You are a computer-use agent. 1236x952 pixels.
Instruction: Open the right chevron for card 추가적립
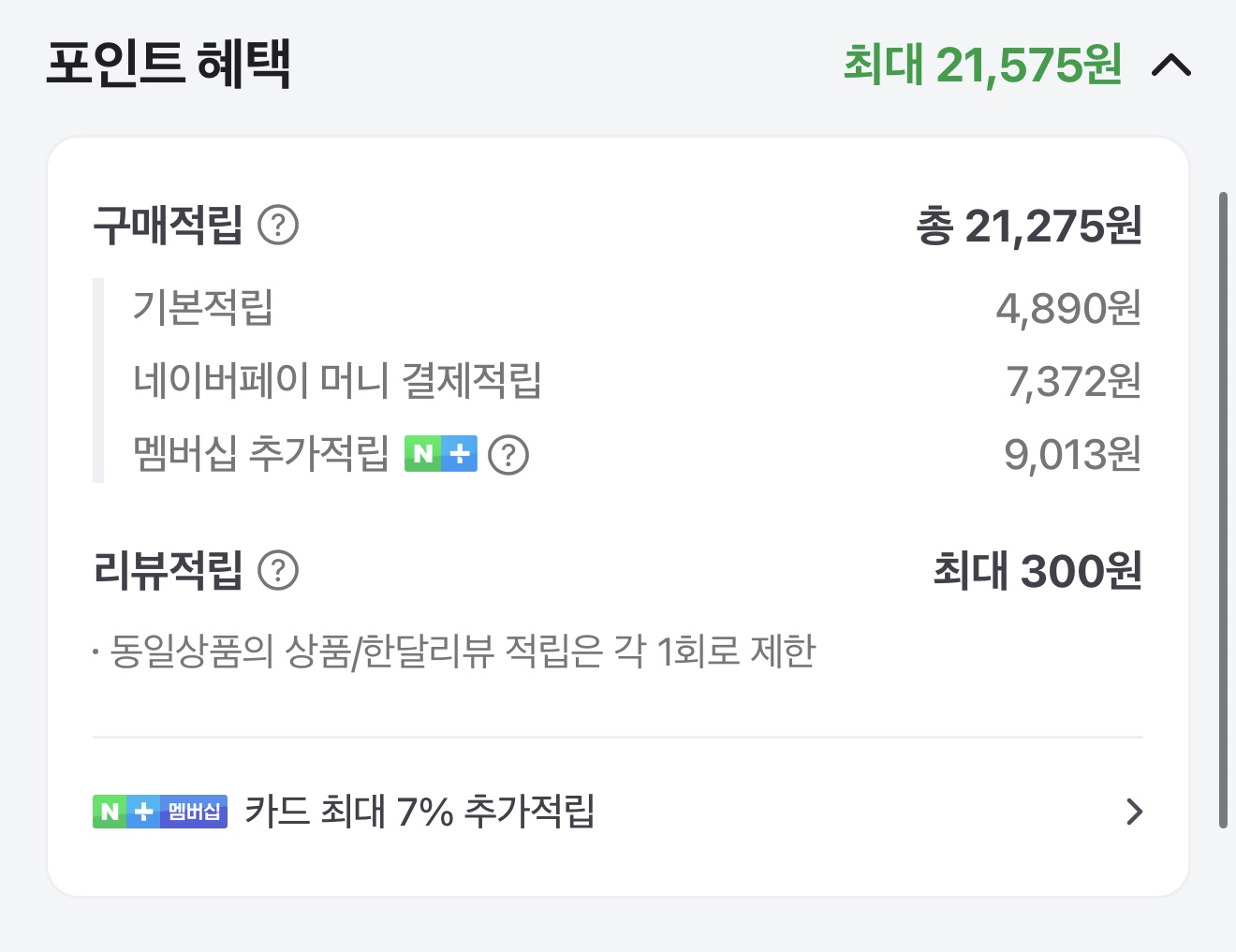pos(1134,812)
